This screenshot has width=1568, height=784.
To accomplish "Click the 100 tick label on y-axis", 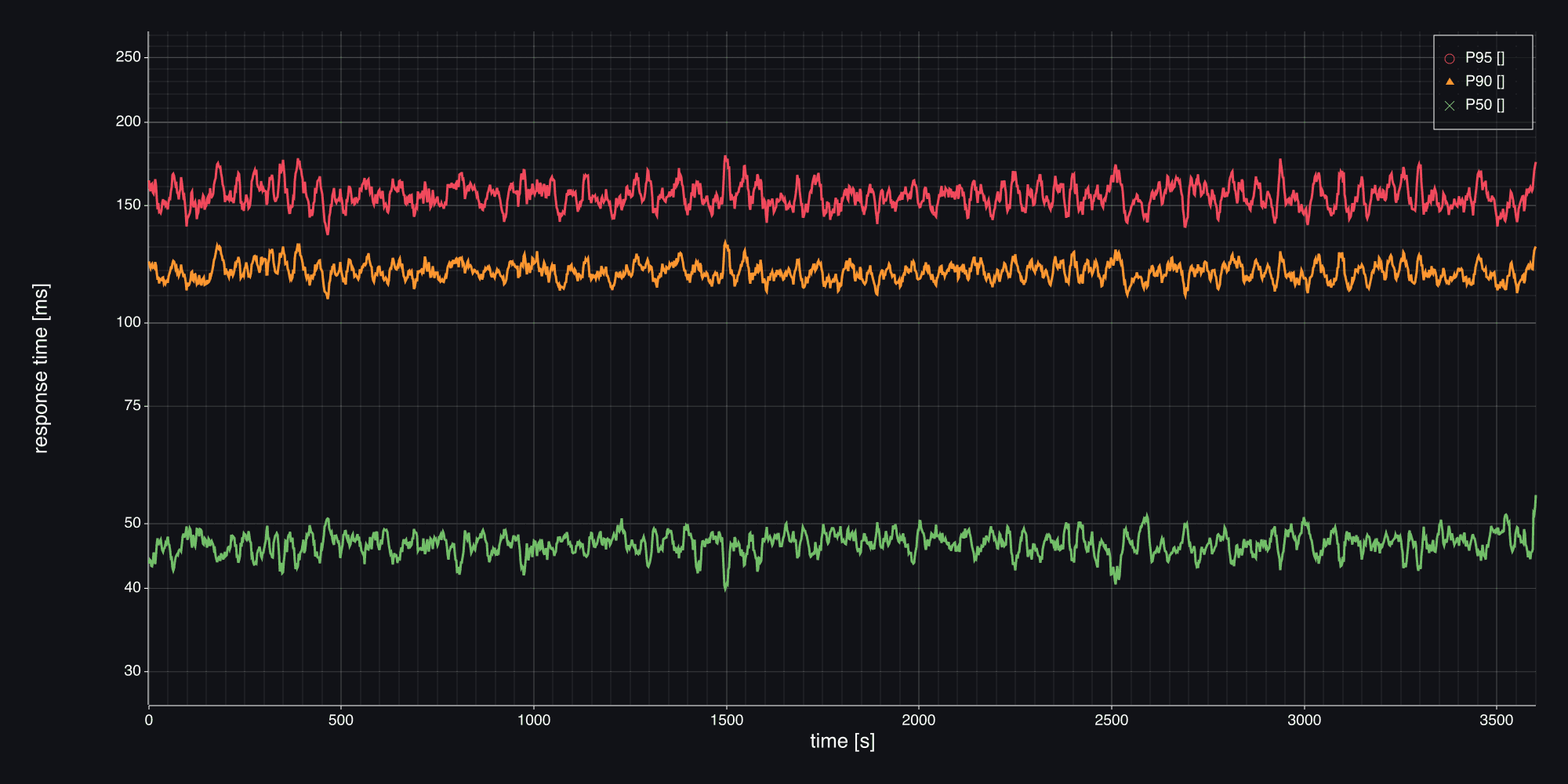I will click(129, 322).
